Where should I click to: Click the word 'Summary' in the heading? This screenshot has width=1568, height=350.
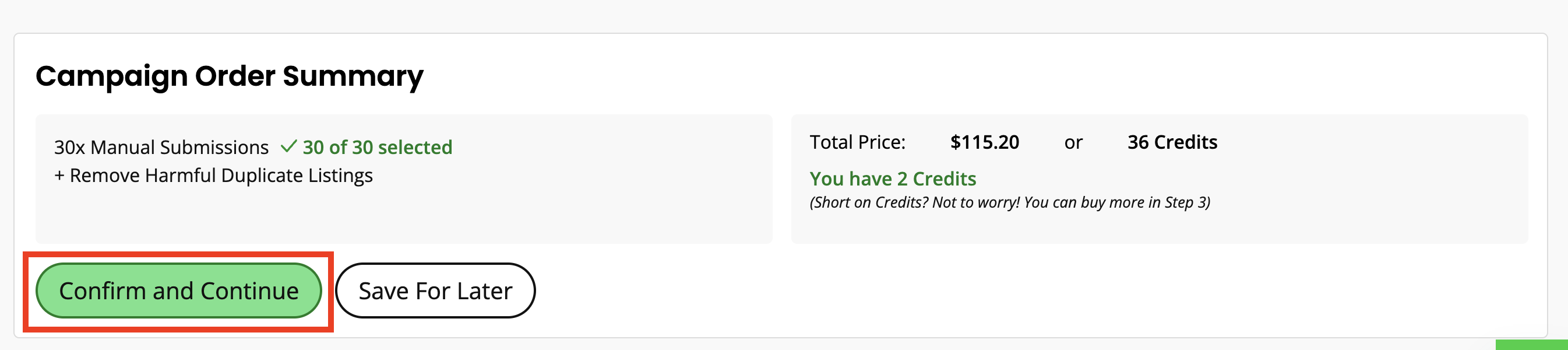coord(353,76)
